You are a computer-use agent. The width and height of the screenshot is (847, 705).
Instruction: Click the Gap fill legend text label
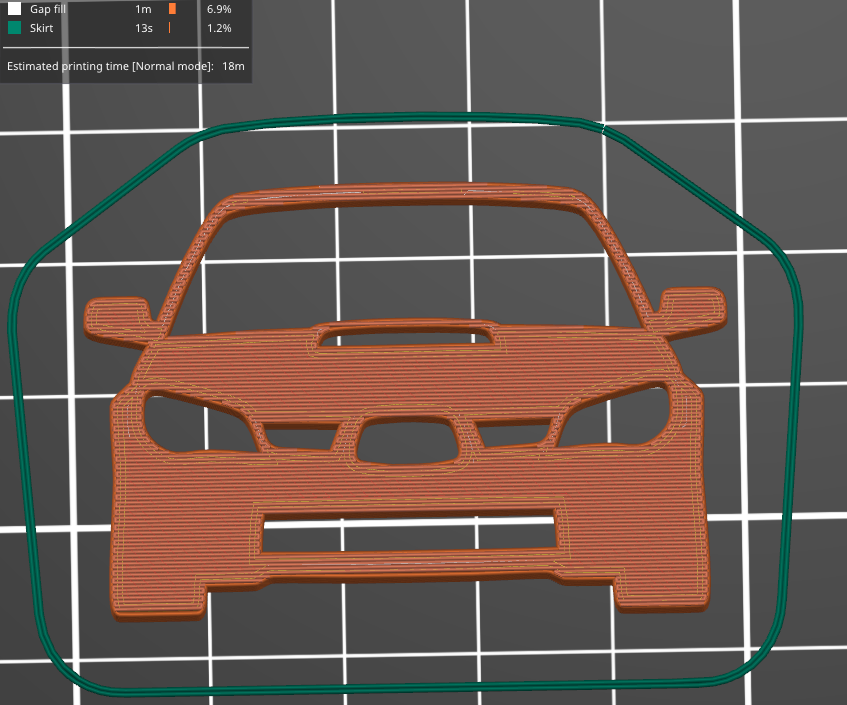pos(47,9)
